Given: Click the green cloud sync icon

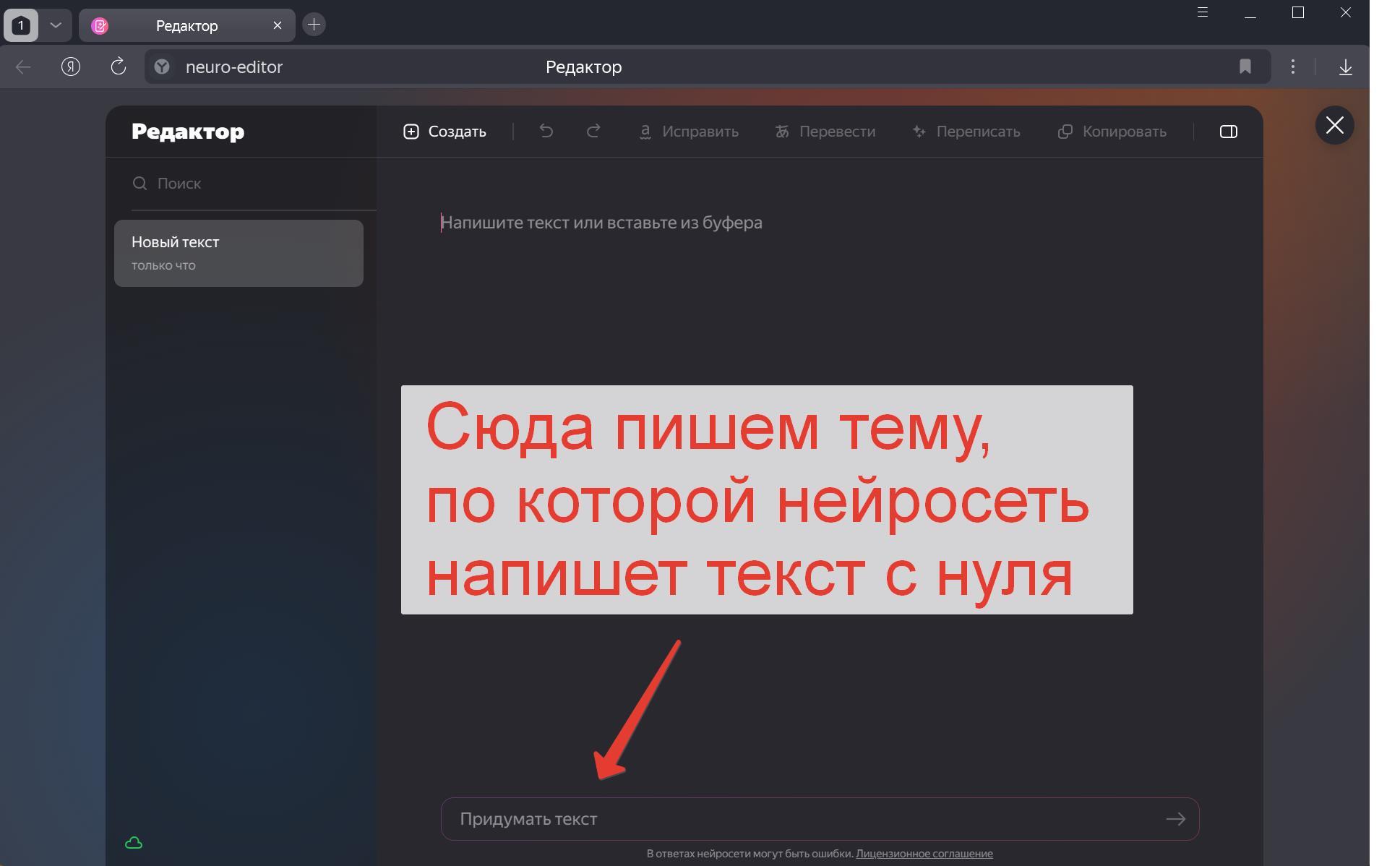Looking at the screenshot, I should point(134,843).
